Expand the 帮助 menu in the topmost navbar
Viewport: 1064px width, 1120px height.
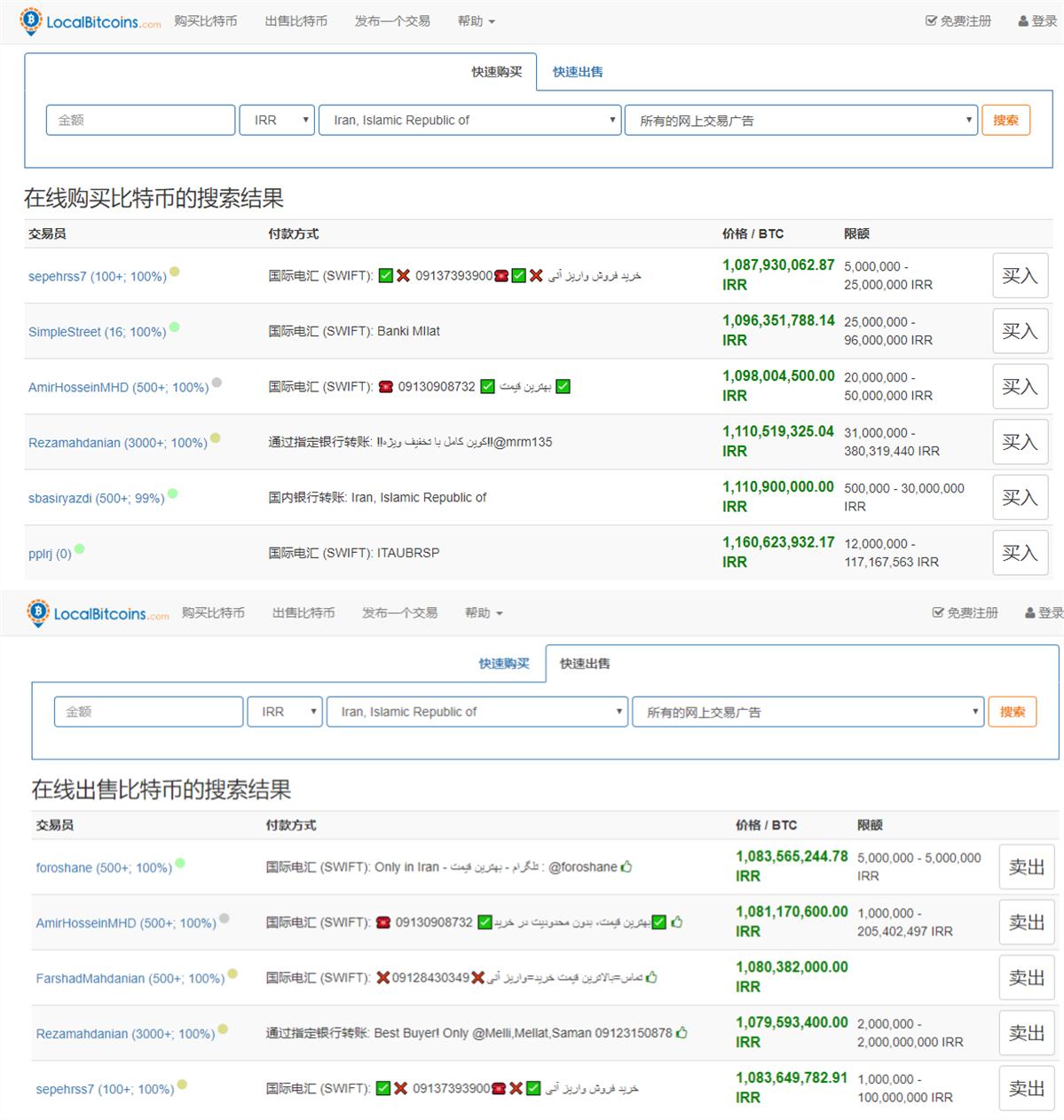(476, 21)
